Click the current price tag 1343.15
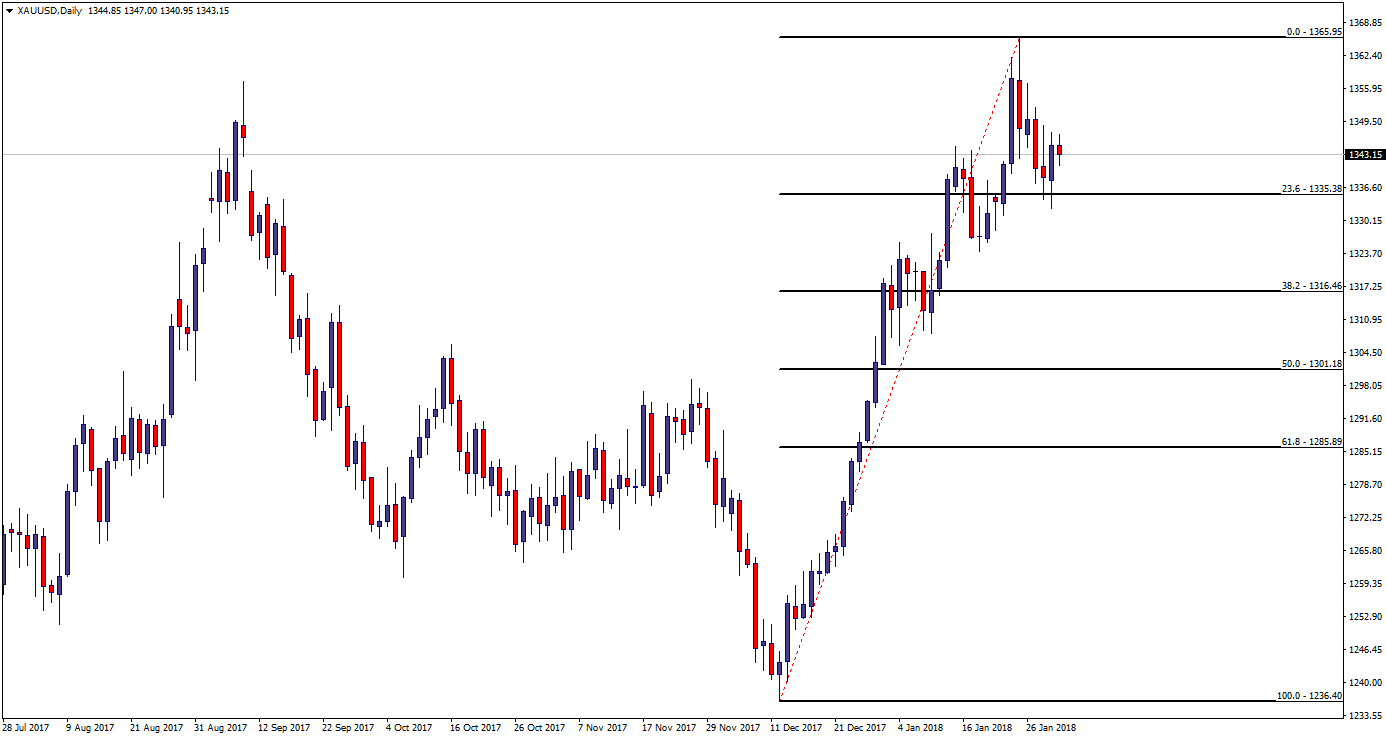Viewport: 1386px width, 739px height. [1365, 155]
